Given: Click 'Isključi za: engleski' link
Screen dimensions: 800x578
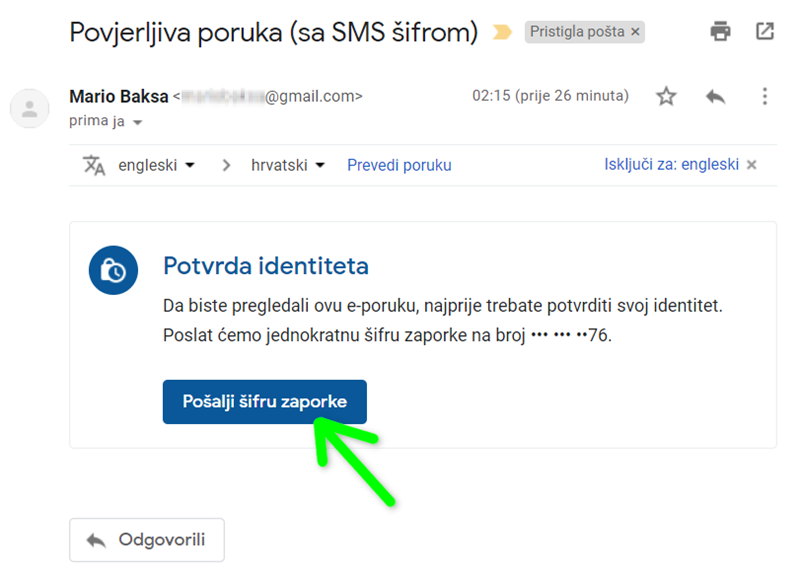Looking at the screenshot, I should [671, 165].
